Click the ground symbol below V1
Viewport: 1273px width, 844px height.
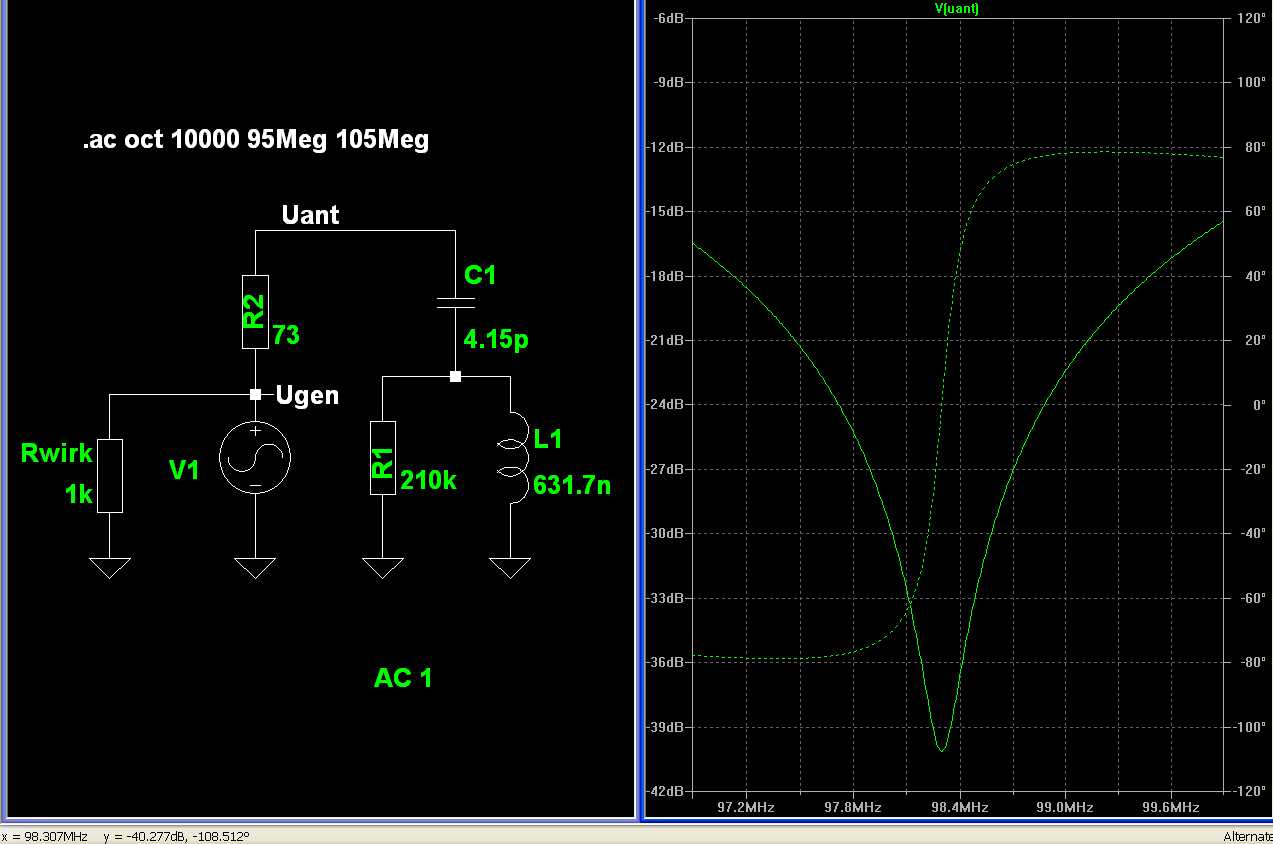(x=255, y=568)
